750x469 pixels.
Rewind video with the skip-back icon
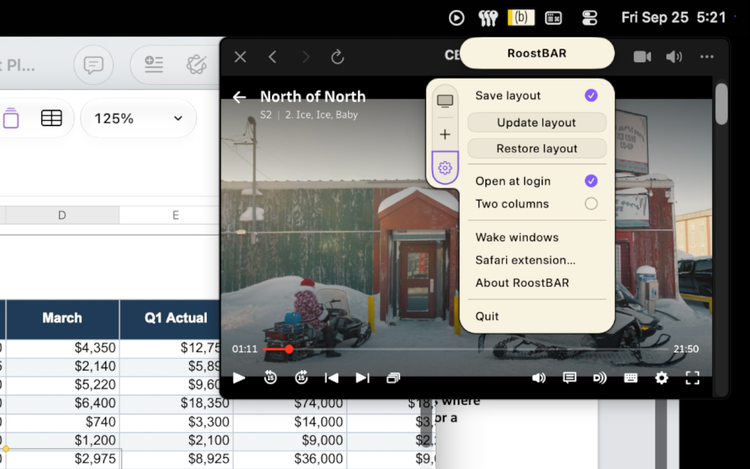270,378
